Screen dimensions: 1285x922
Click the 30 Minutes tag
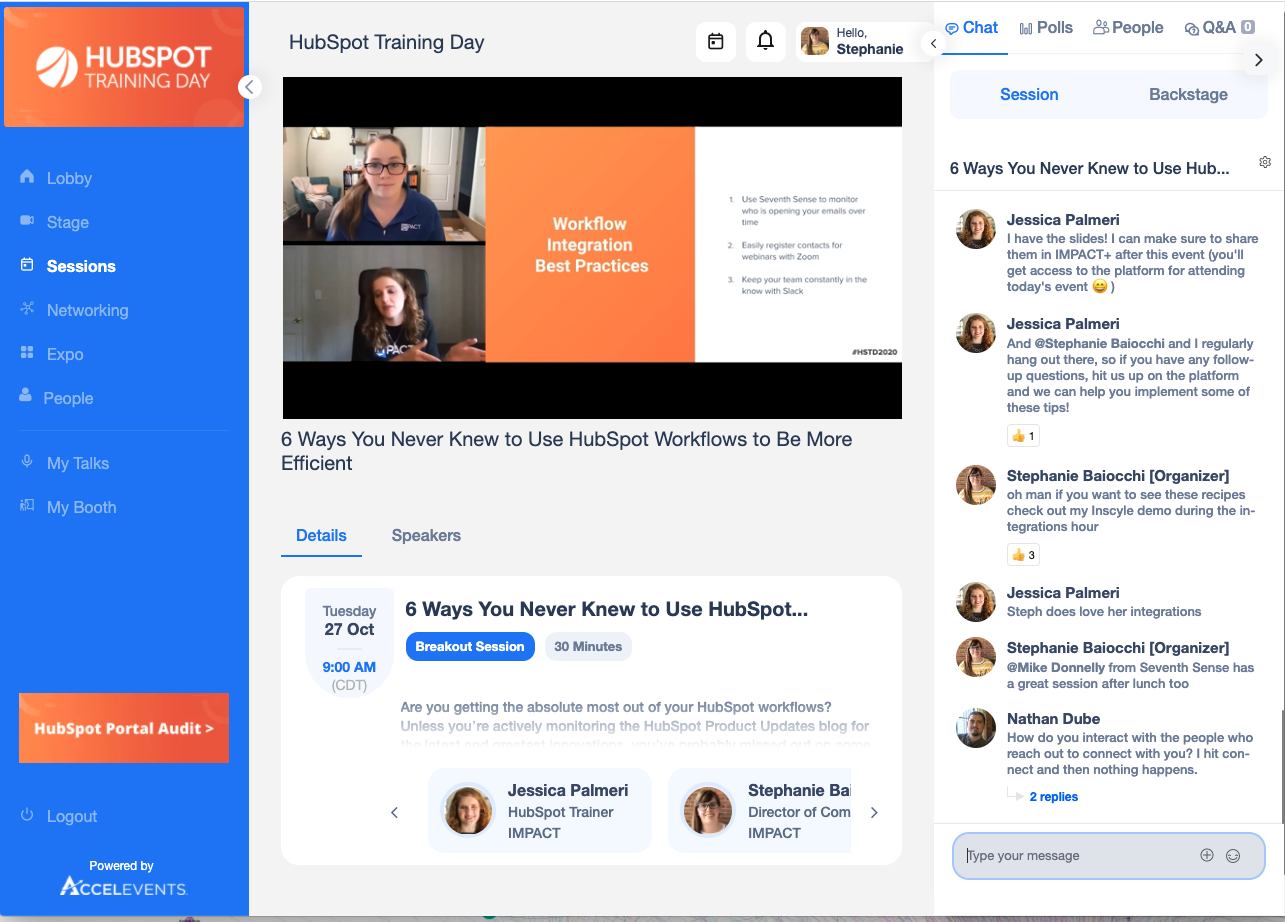pos(588,647)
